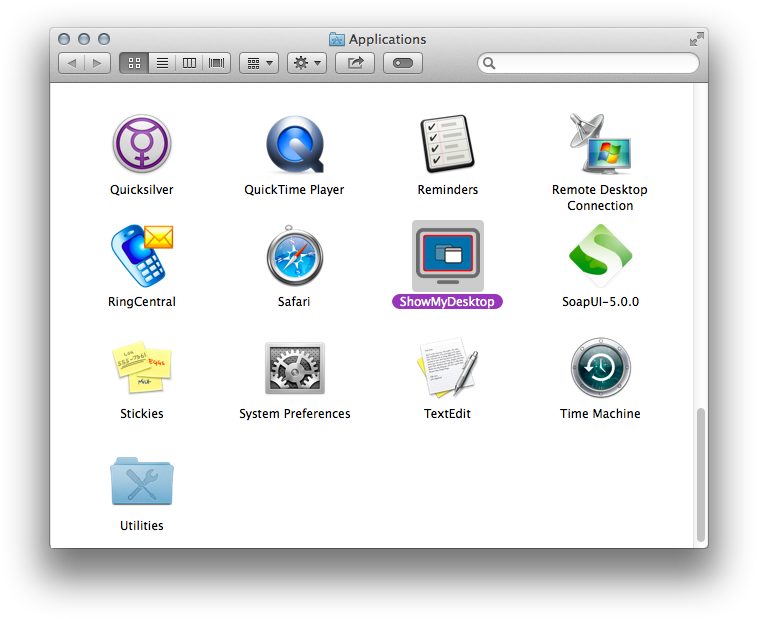Click into the Finder search field

click(588, 63)
